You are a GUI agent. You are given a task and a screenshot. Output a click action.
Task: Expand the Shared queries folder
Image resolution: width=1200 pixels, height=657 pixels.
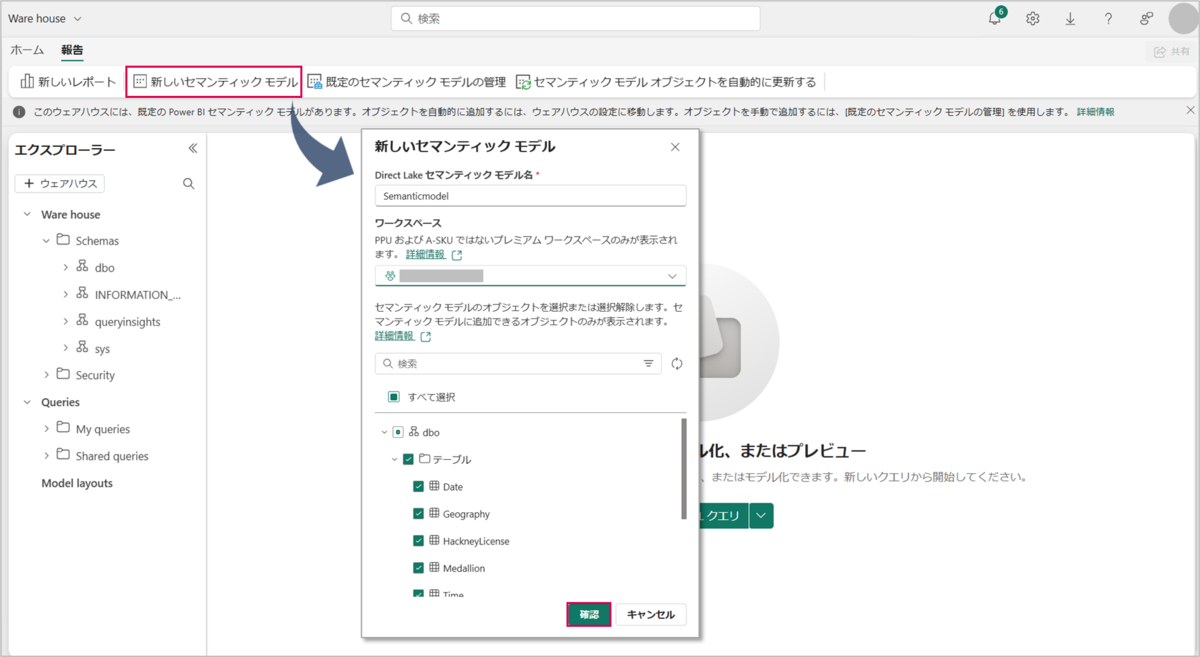click(46, 456)
